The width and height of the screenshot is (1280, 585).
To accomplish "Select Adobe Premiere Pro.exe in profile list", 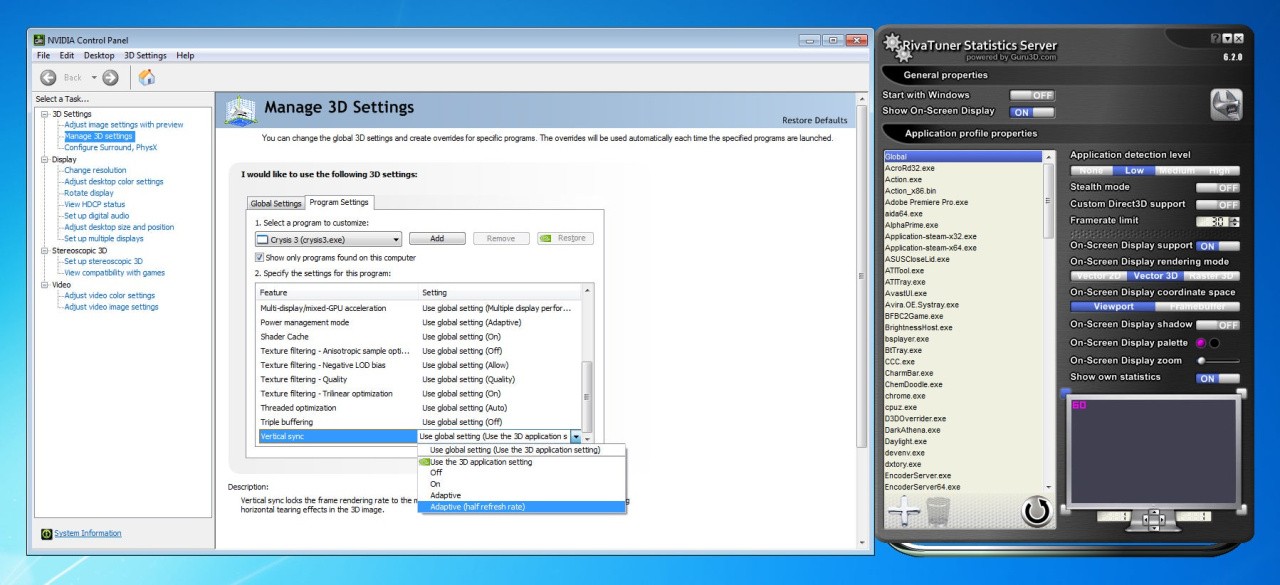I will tap(925, 202).
